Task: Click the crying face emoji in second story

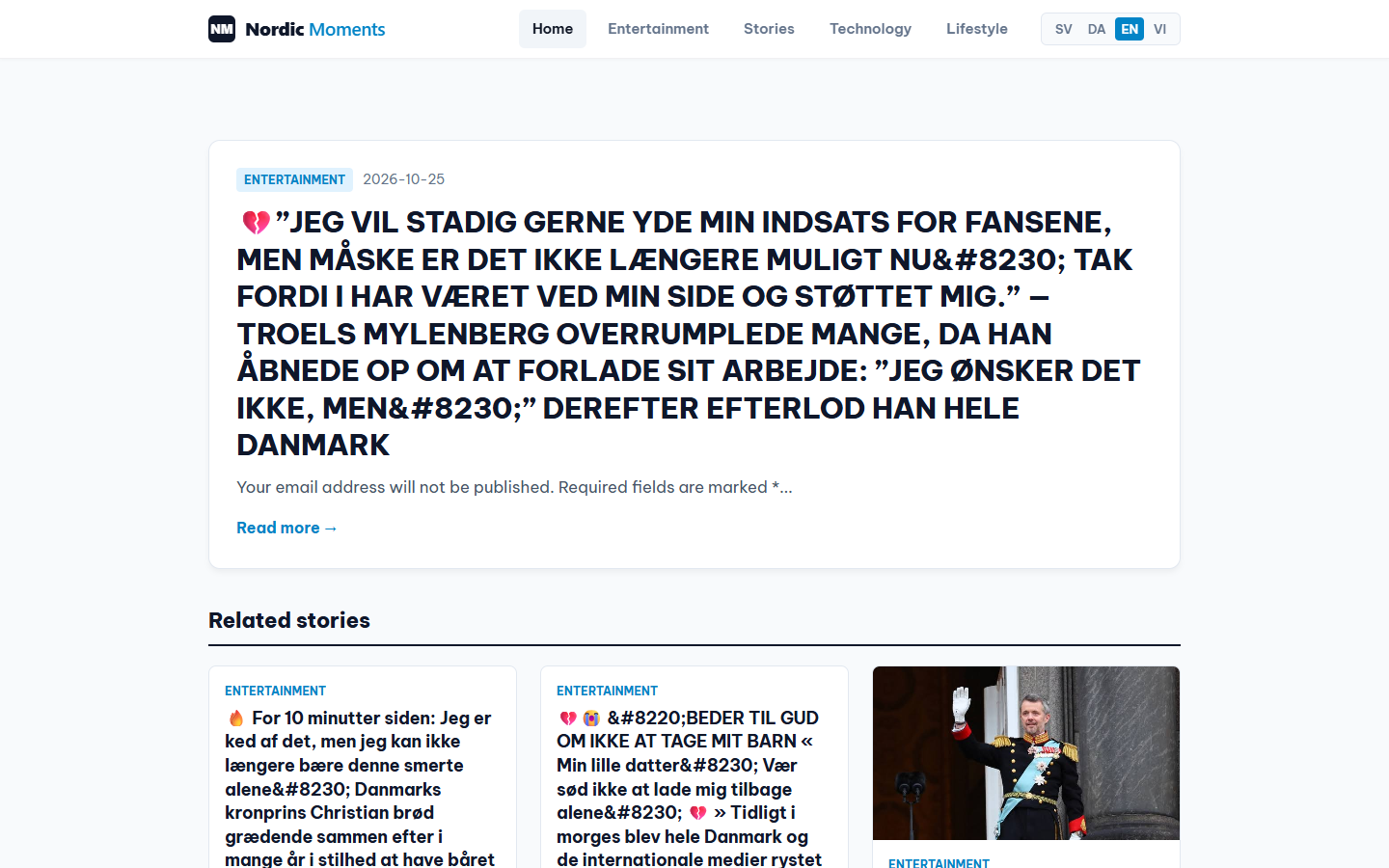Action: [x=591, y=718]
